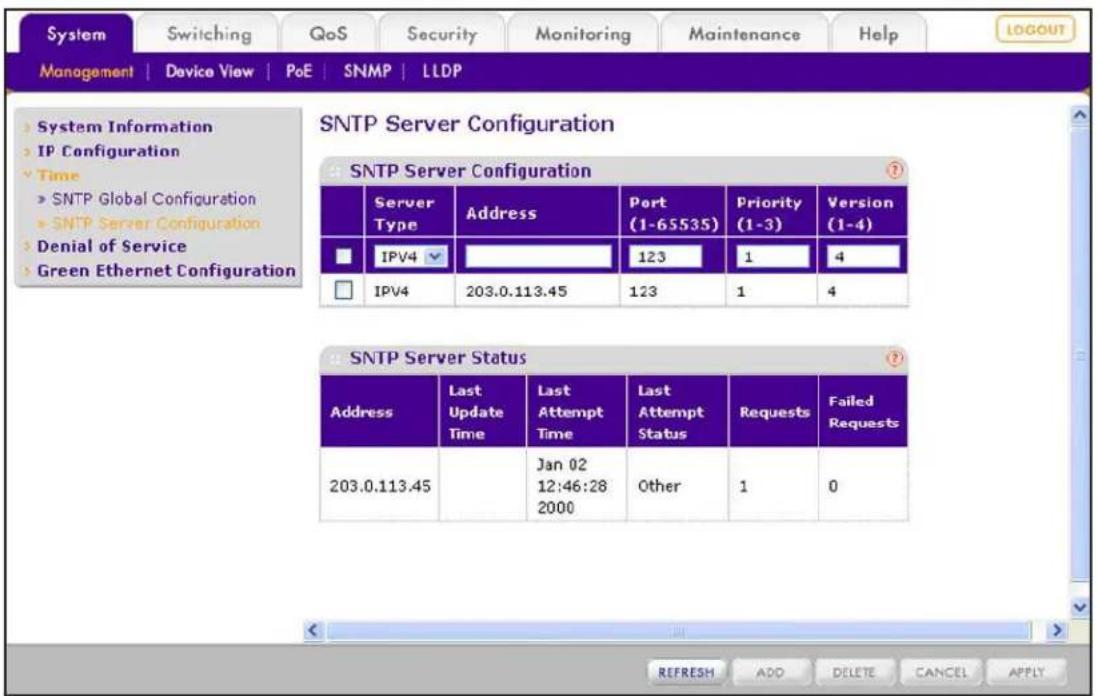
Task: Open the LLDP submenu item
Action: pos(442,71)
